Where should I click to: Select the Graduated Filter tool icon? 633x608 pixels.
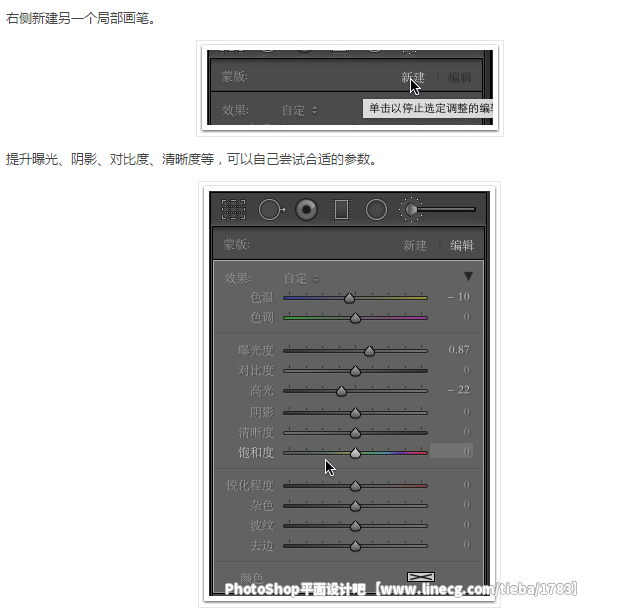click(x=341, y=210)
